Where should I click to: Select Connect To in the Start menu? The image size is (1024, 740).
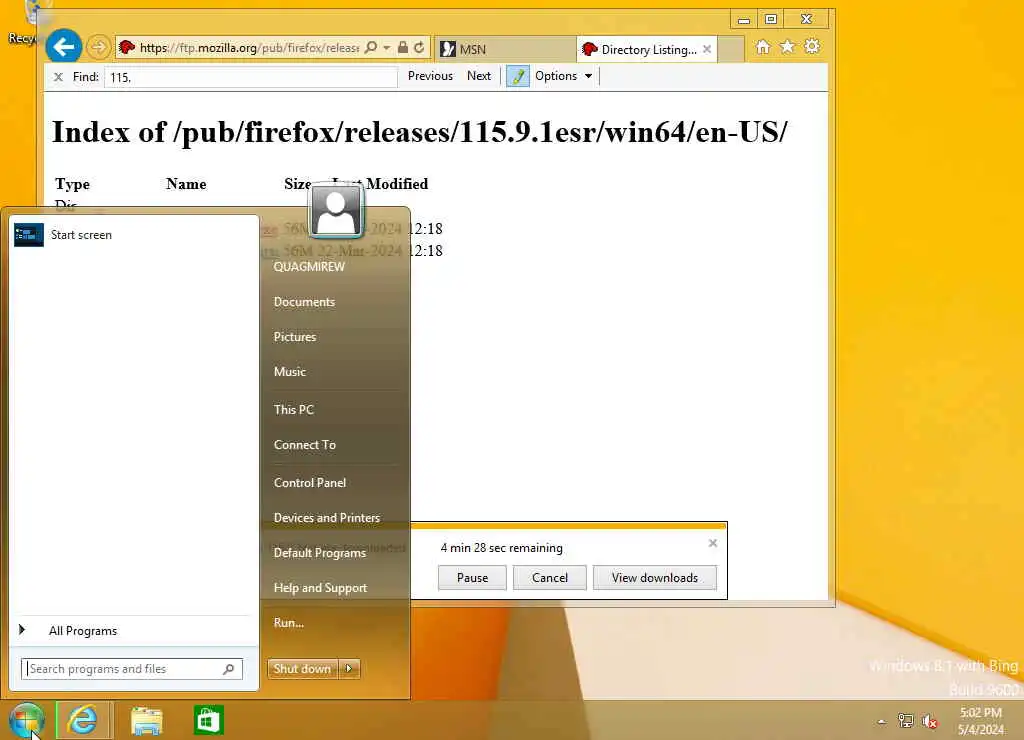pyautogui.click(x=305, y=445)
